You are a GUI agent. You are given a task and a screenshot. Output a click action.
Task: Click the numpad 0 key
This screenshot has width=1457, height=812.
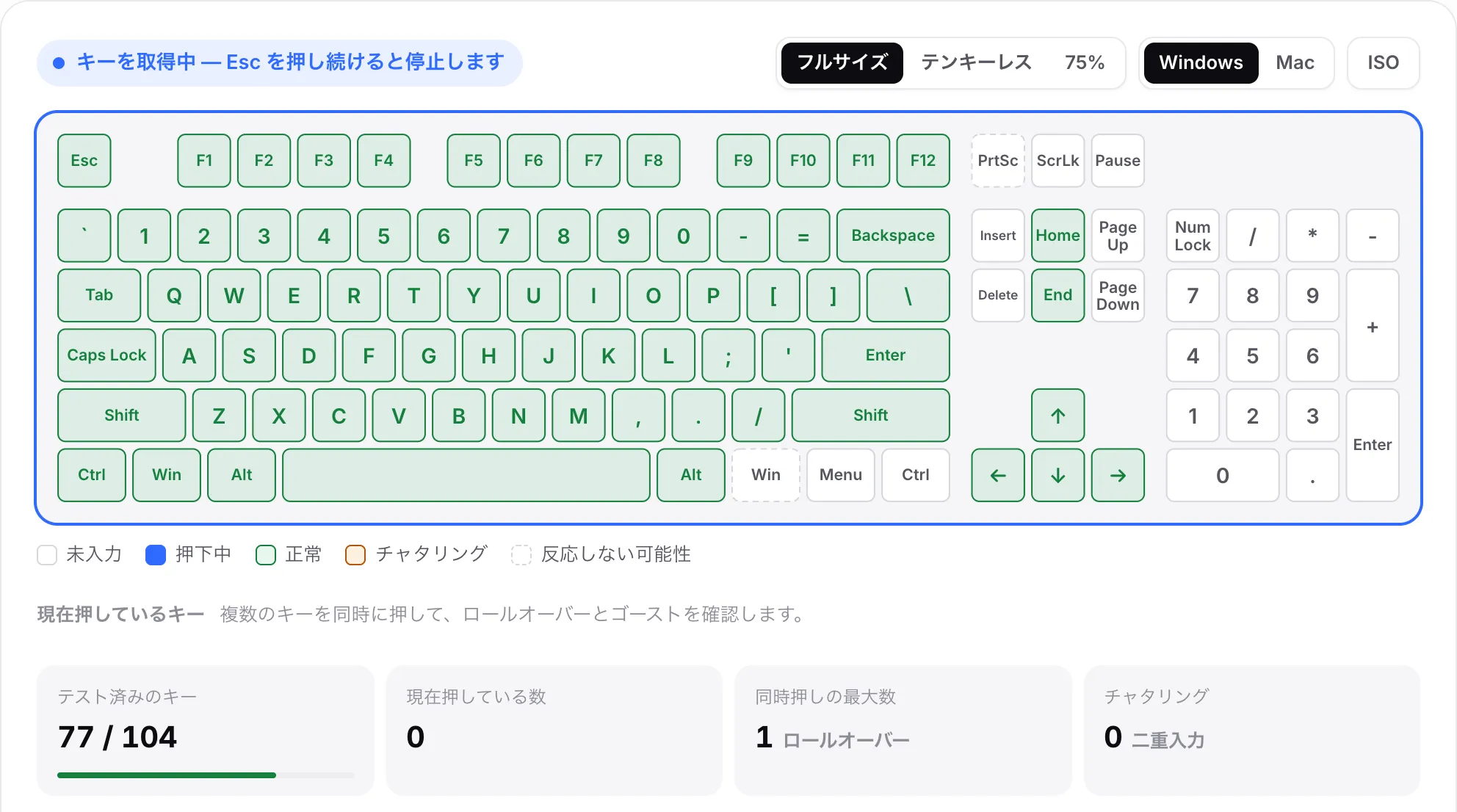(1223, 475)
